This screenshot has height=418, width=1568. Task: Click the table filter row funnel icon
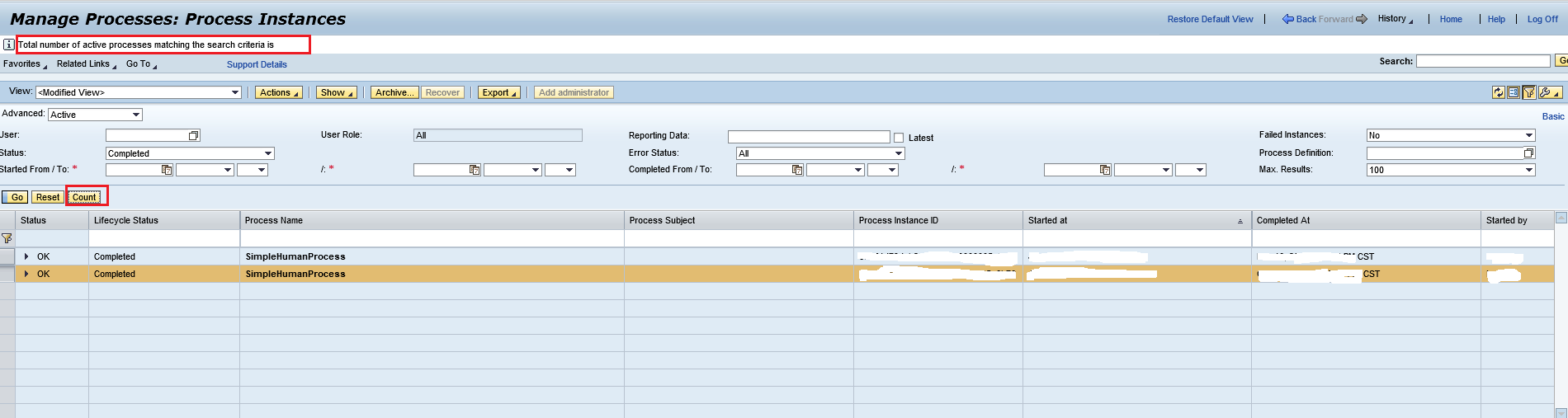[7, 238]
